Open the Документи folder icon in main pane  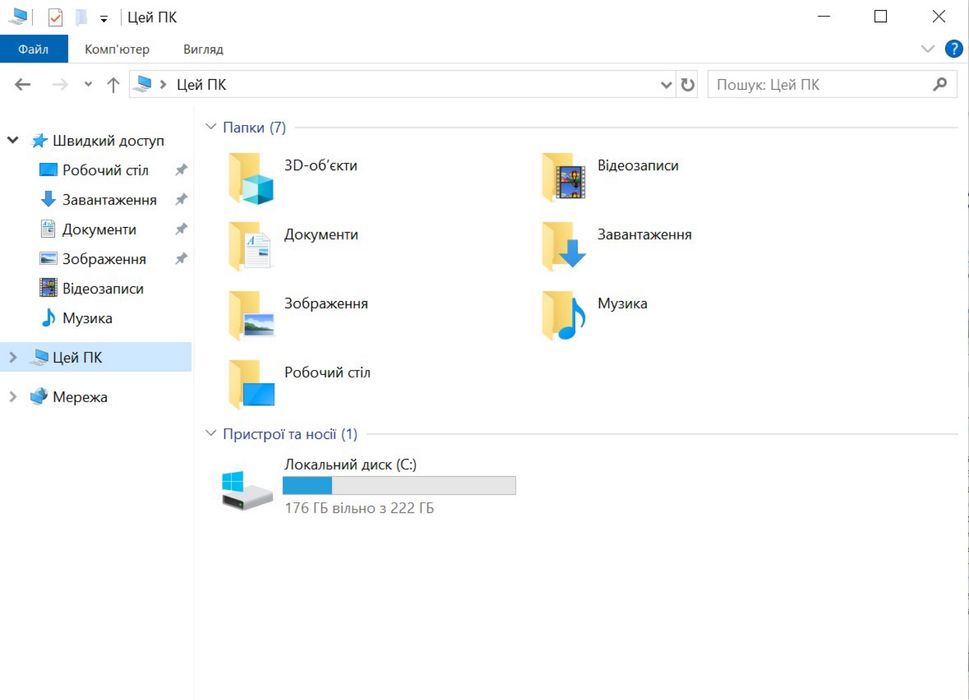[250, 247]
